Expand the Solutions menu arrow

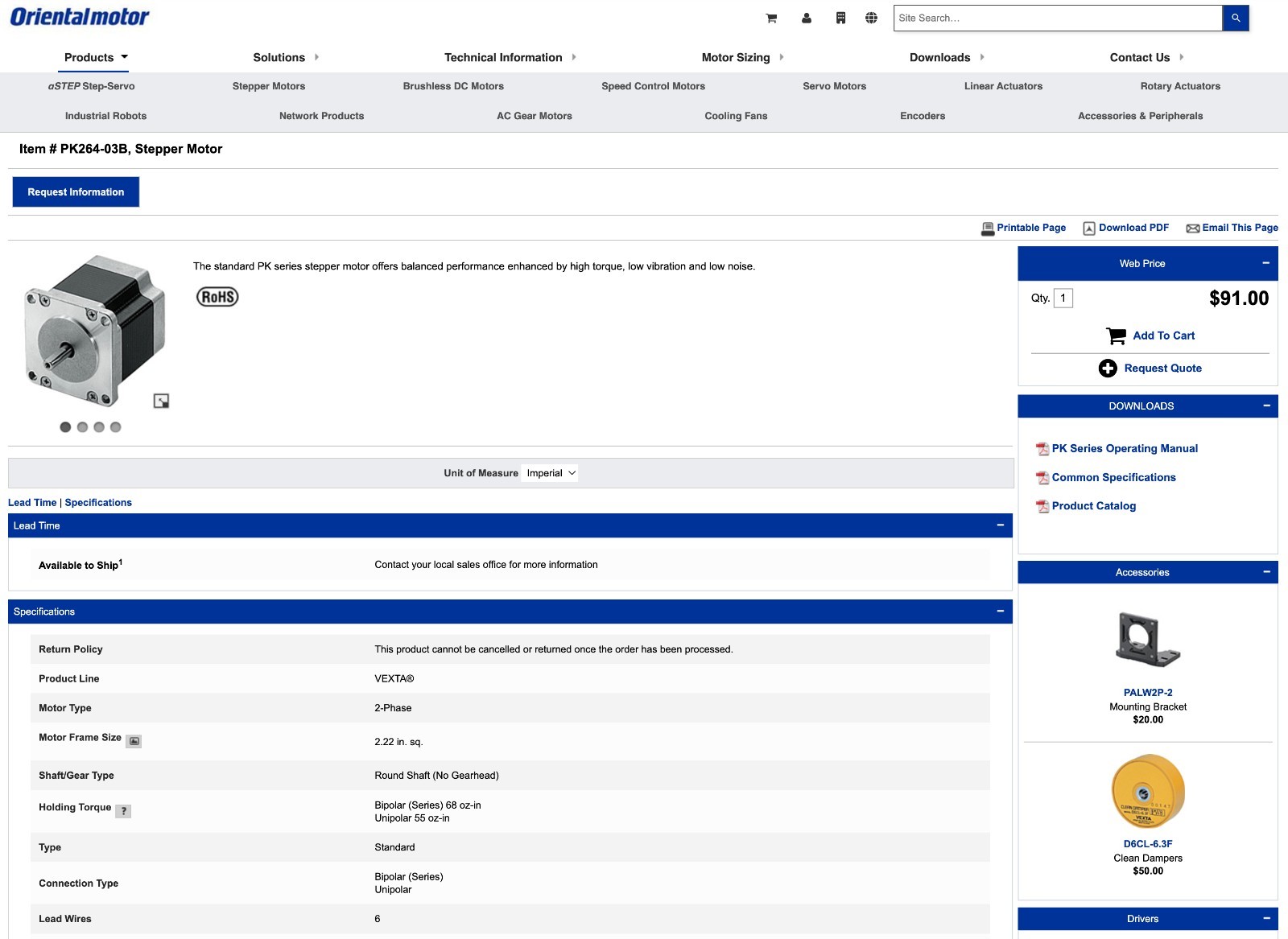pos(316,57)
